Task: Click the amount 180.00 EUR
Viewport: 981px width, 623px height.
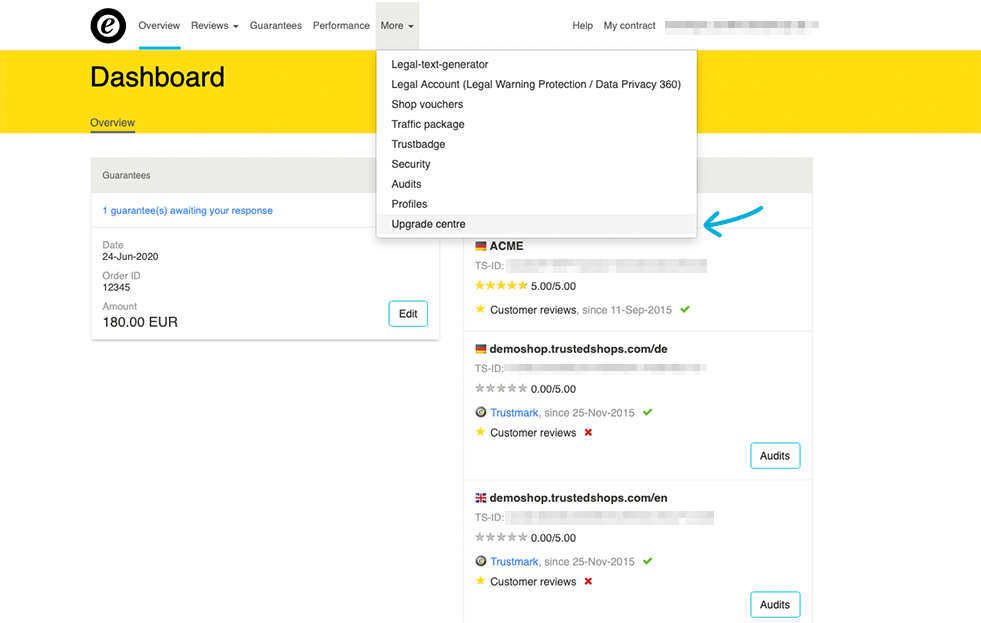Action: pyautogui.click(x=140, y=322)
